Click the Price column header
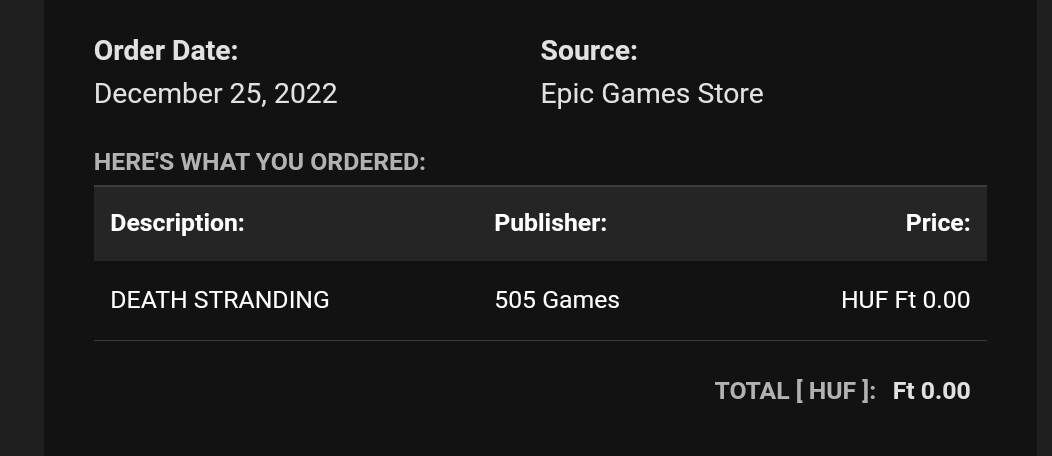 pos(937,223)
